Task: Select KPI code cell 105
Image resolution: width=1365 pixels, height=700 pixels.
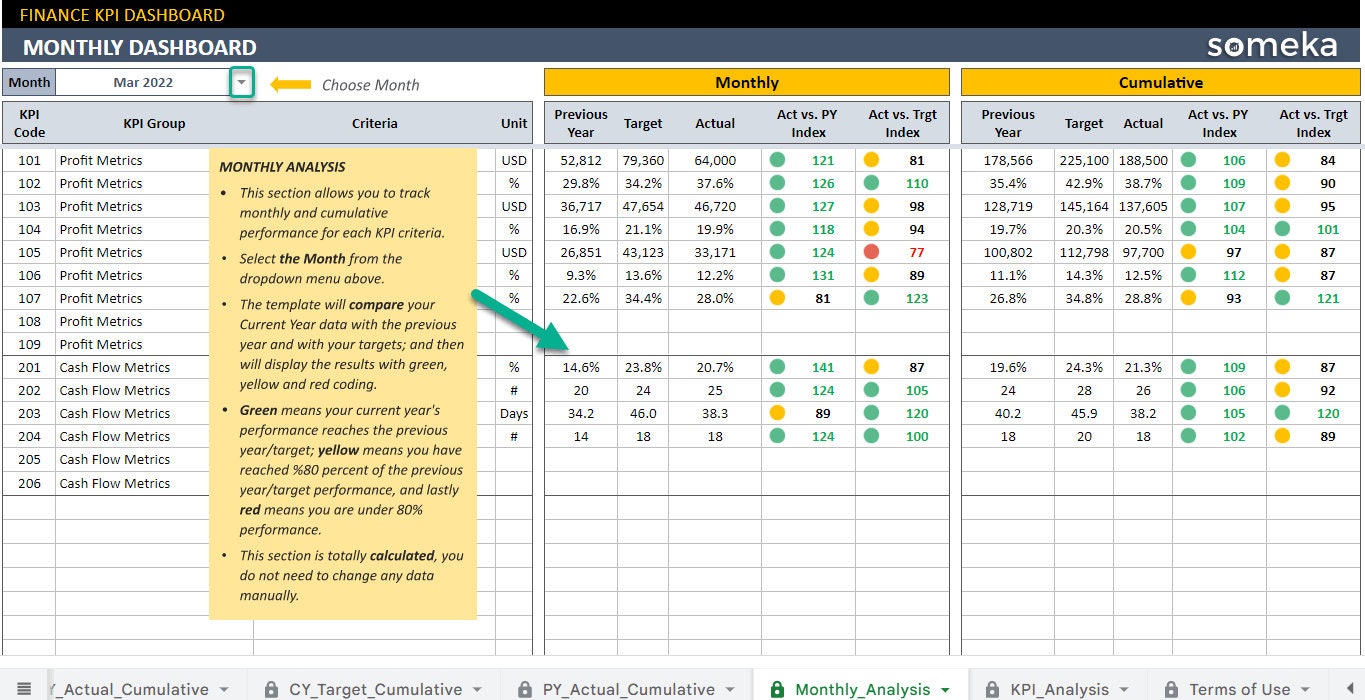Action: (x=29, y=252)
